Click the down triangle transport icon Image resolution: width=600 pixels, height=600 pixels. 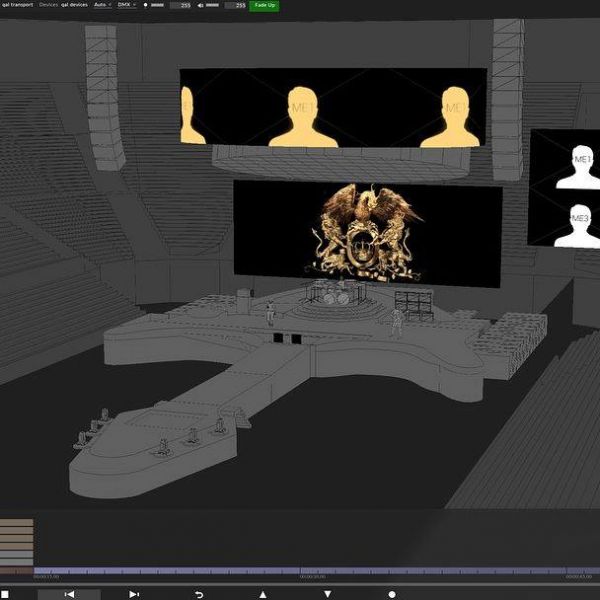pyautogui.click(x=328, y=594)
